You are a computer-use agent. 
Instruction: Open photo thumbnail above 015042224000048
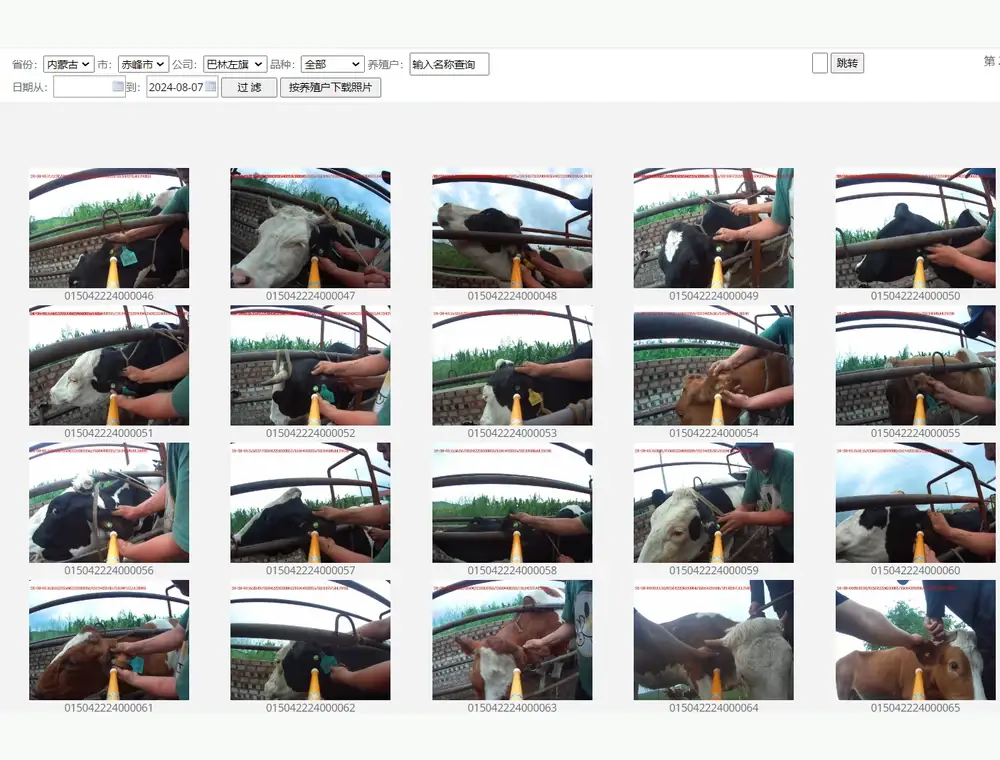pyautogui.click(x=512, y=228)
